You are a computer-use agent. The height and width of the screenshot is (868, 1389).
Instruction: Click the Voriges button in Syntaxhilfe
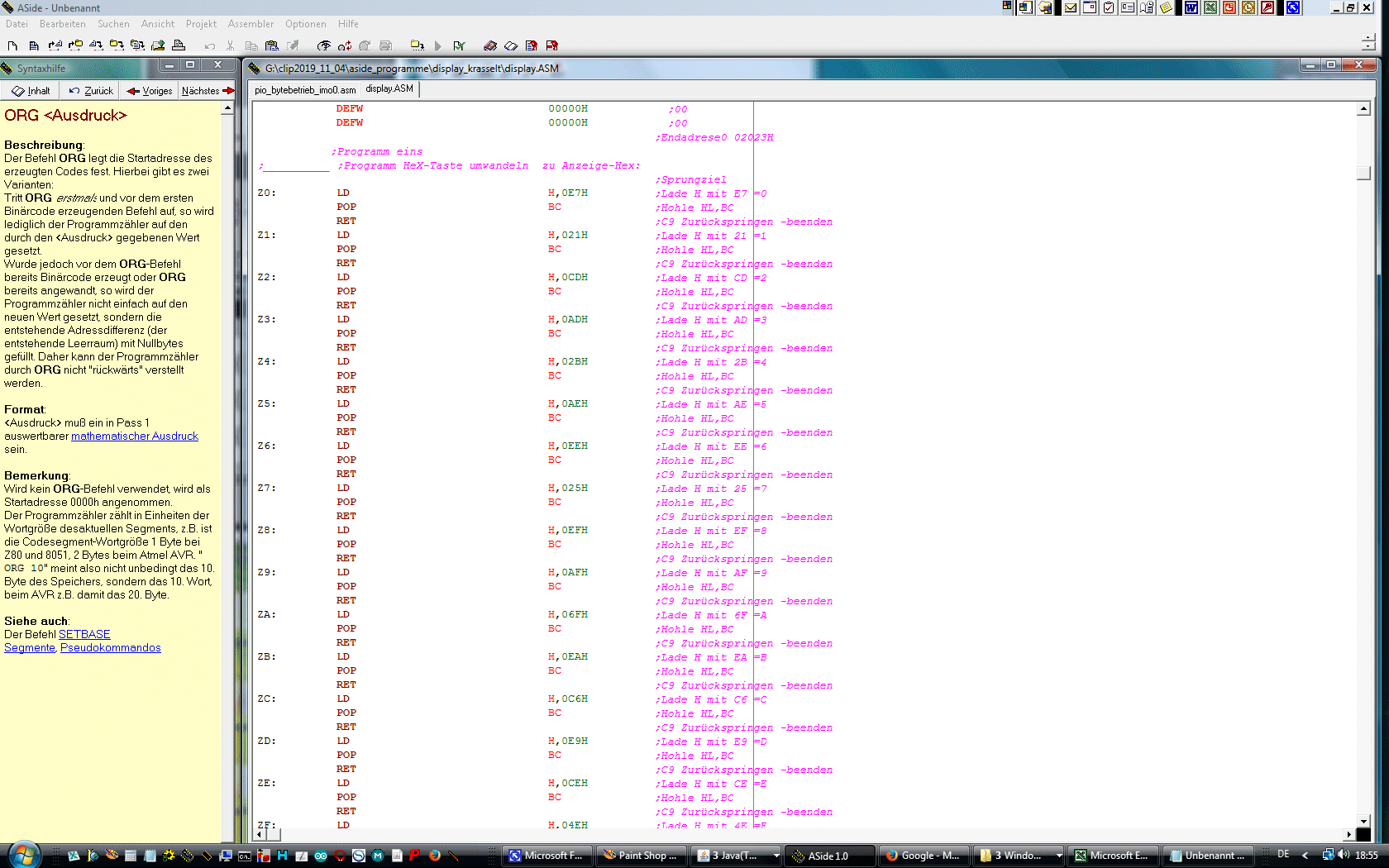(150, 91)
